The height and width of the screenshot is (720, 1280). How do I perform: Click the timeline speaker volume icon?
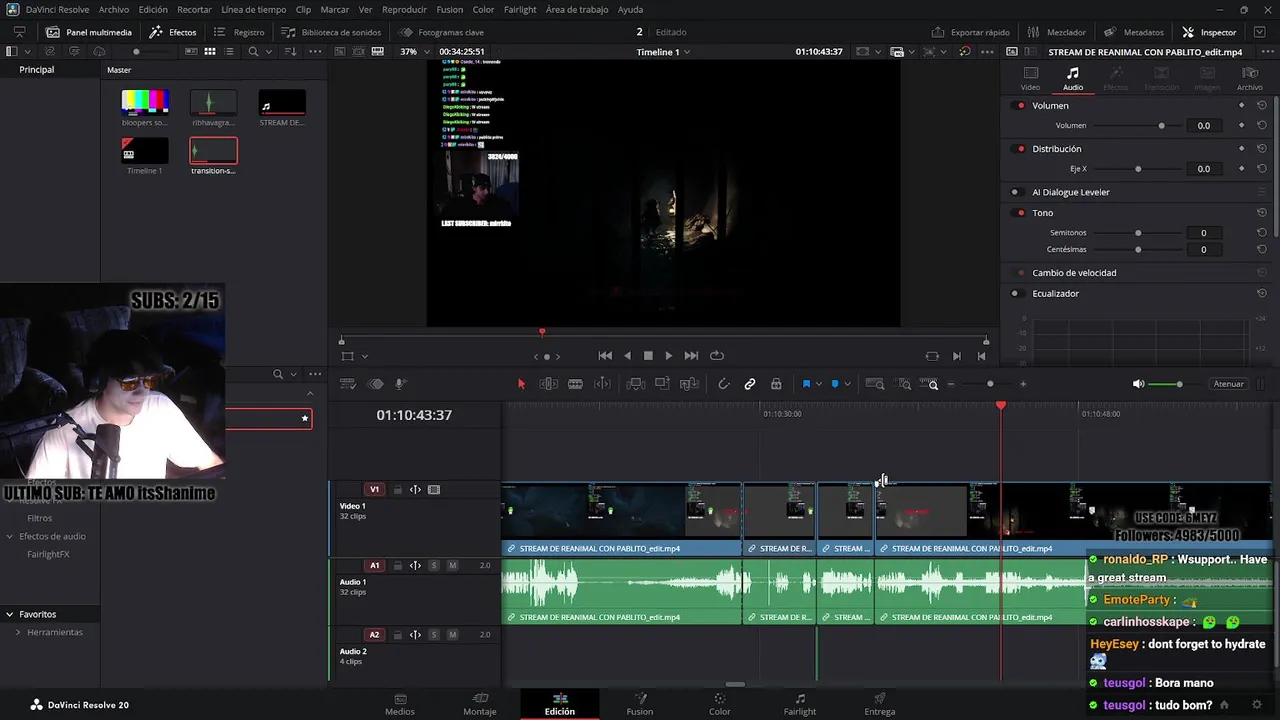point(1138,384)
